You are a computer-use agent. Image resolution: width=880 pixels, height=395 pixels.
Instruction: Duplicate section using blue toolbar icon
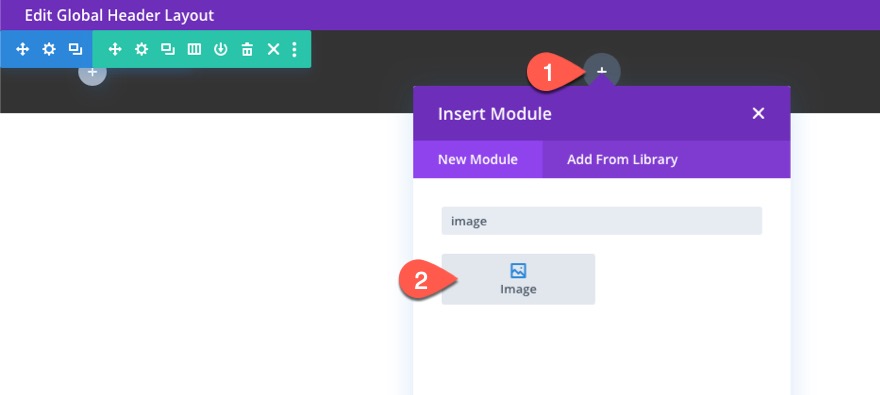[x=75, y=49]
